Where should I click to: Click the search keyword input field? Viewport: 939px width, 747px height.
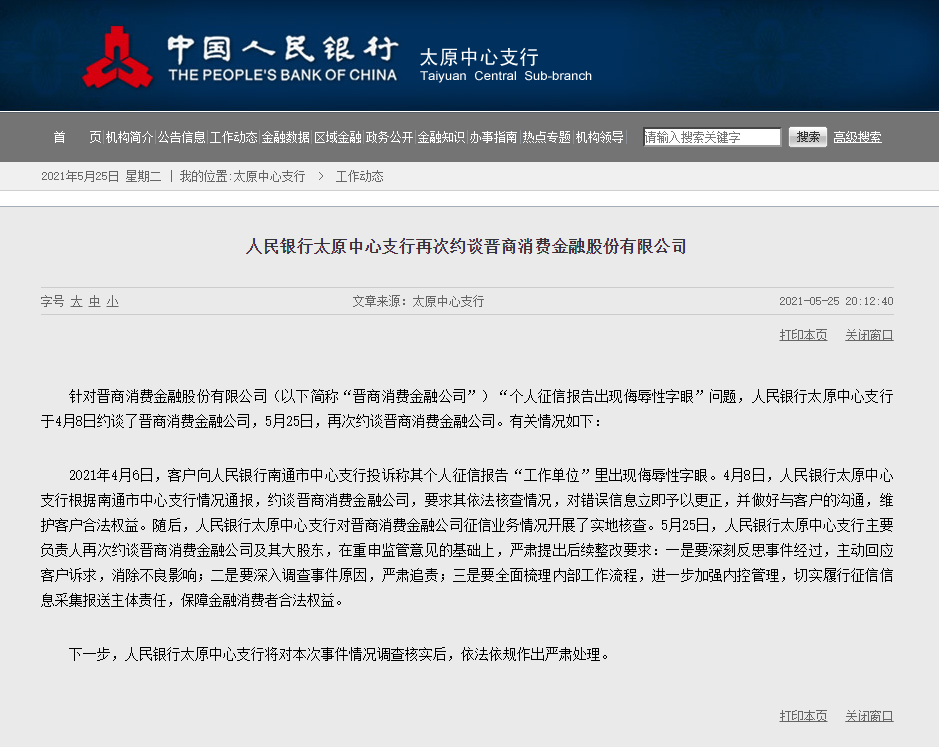pyautogui.click(x=712, y=137)
